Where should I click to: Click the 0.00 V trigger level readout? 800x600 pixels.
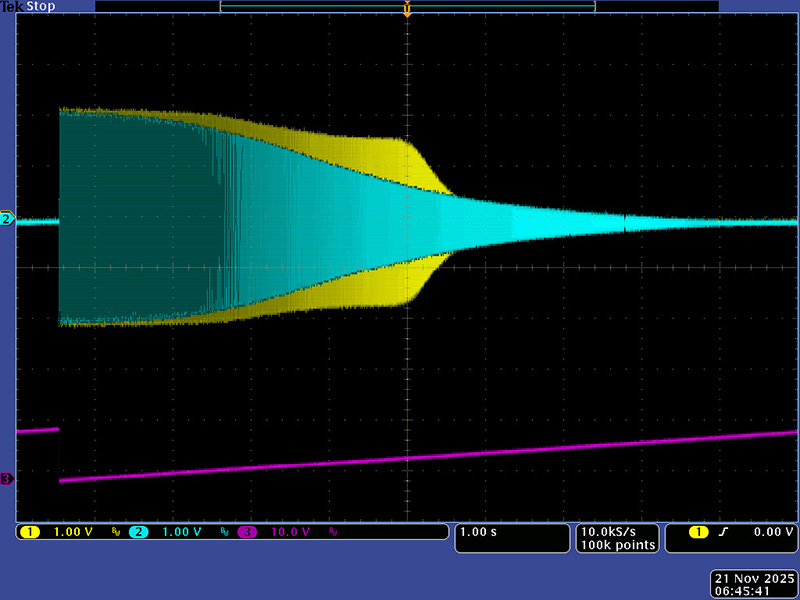(x=769, y=532)
